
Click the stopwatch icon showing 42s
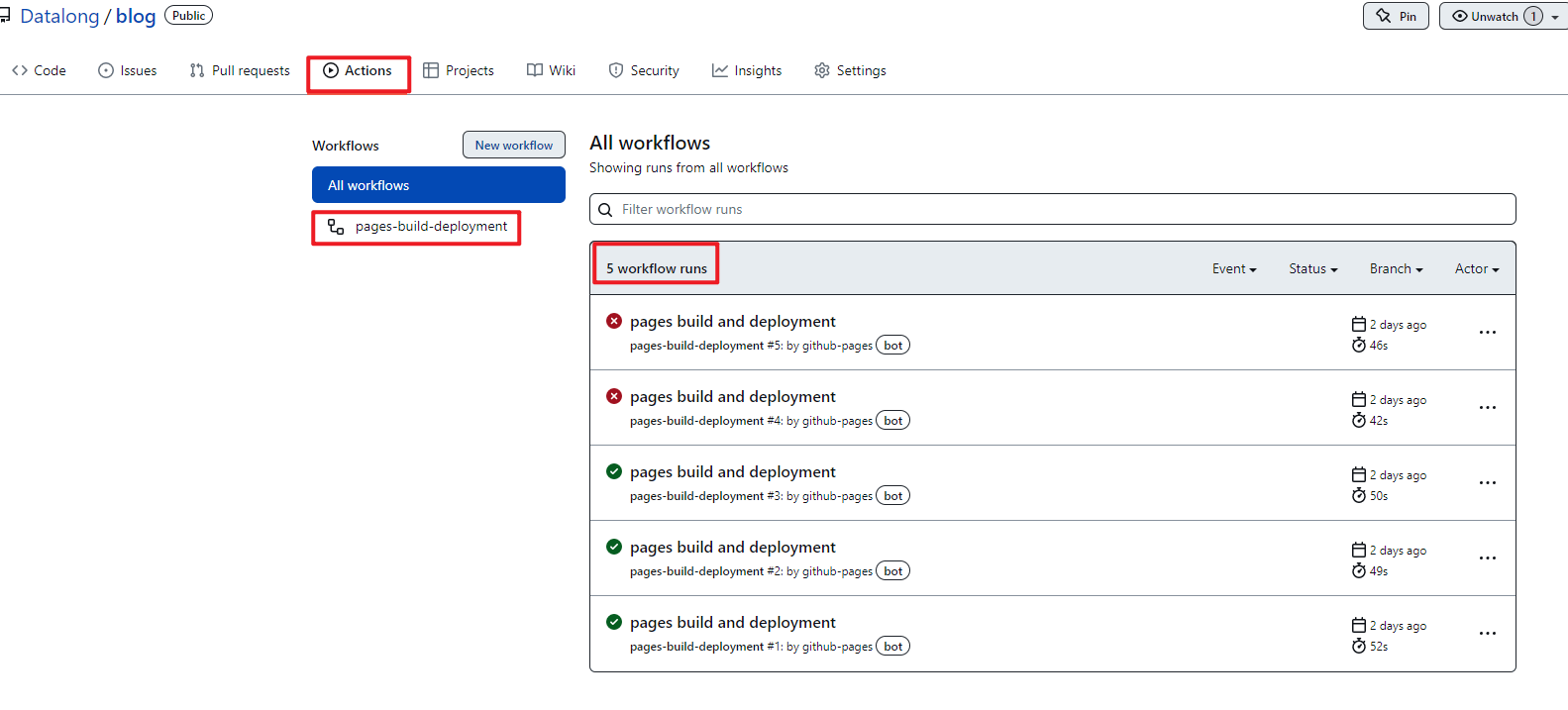[x=1359, y=420]
